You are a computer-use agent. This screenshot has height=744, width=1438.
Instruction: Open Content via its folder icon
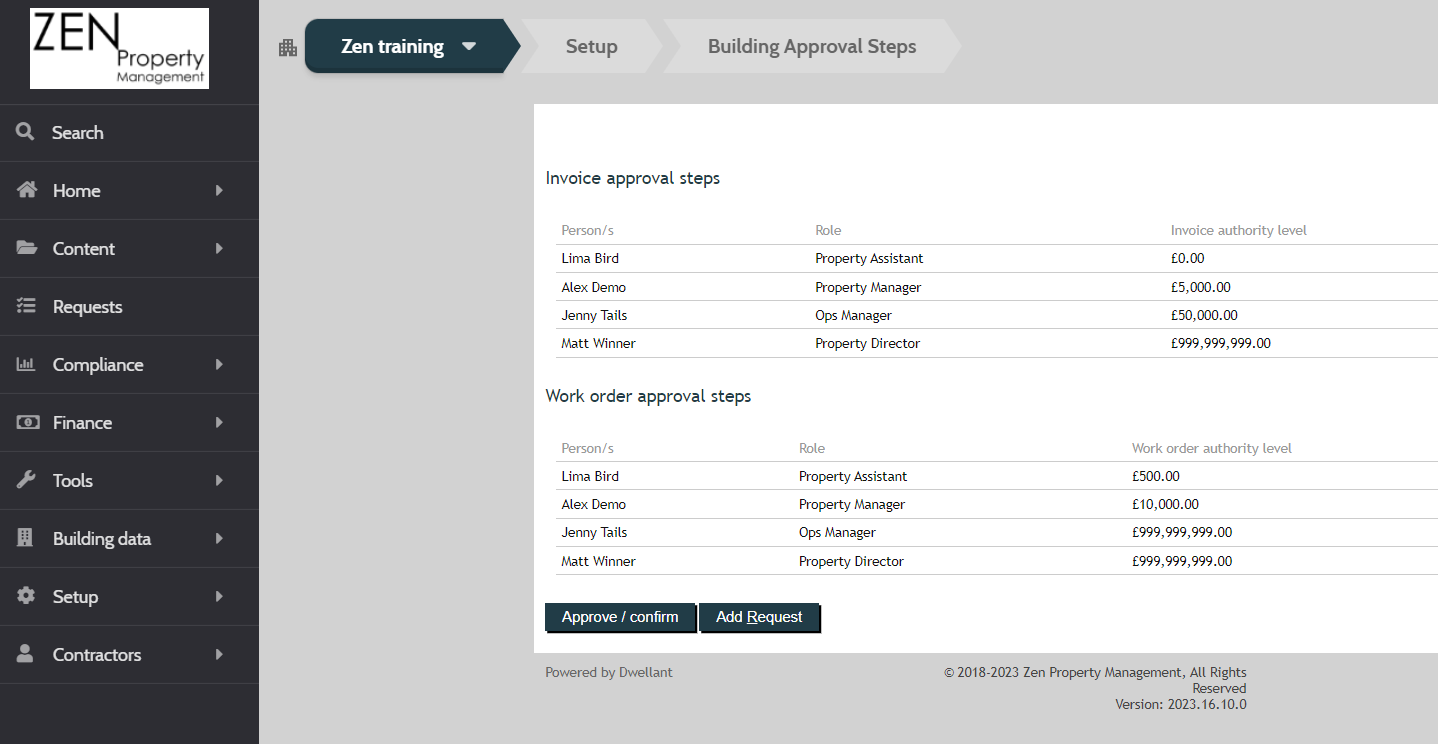click(x=25, y=248)
